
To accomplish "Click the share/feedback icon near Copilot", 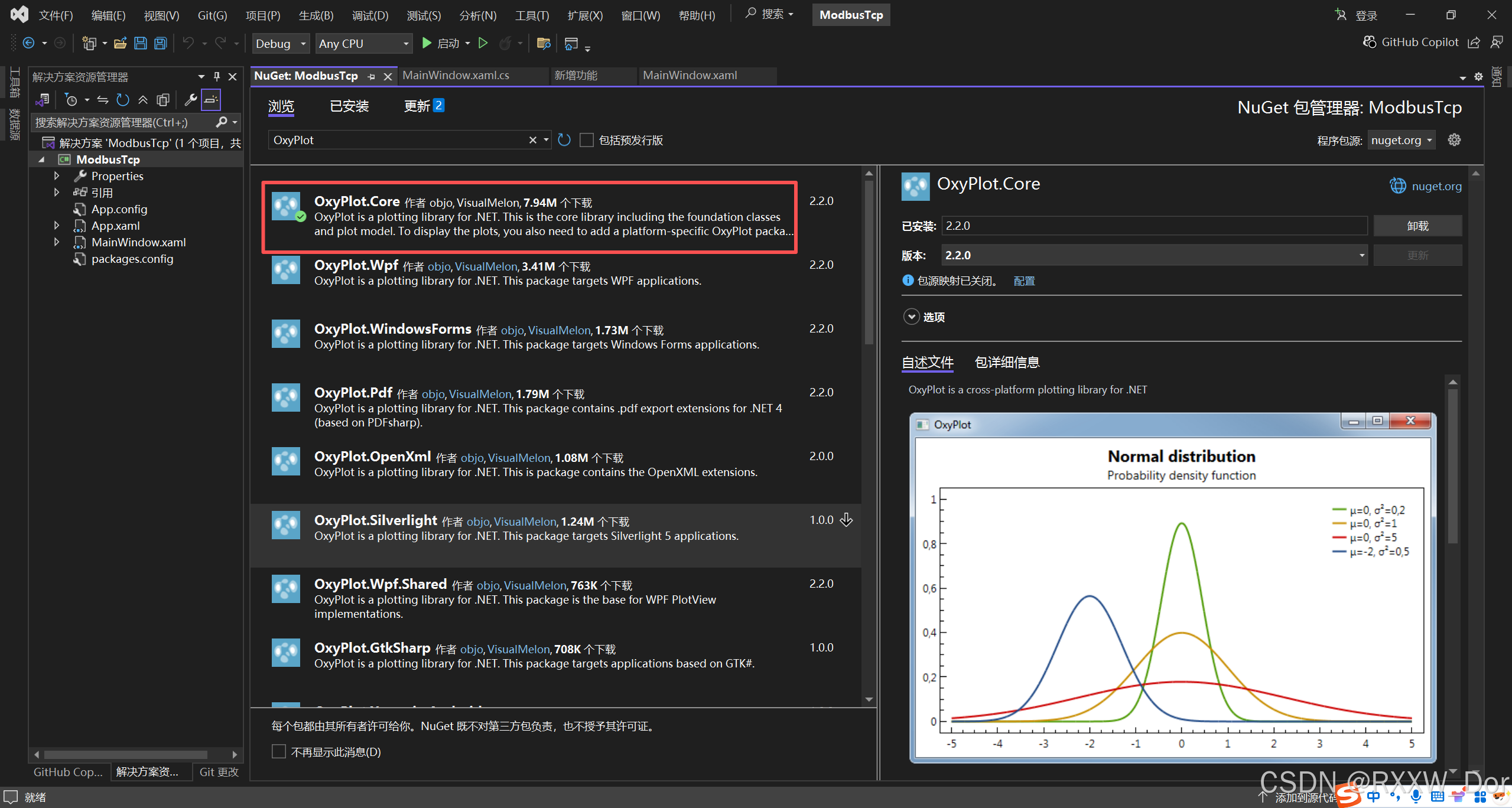I will 1474,42.
